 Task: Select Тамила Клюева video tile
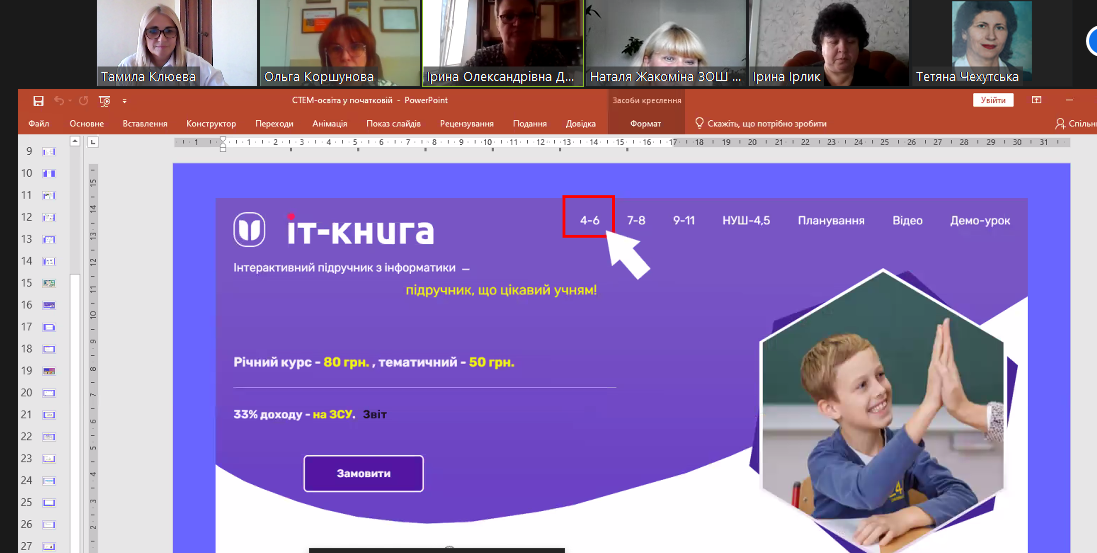(177, 43)
